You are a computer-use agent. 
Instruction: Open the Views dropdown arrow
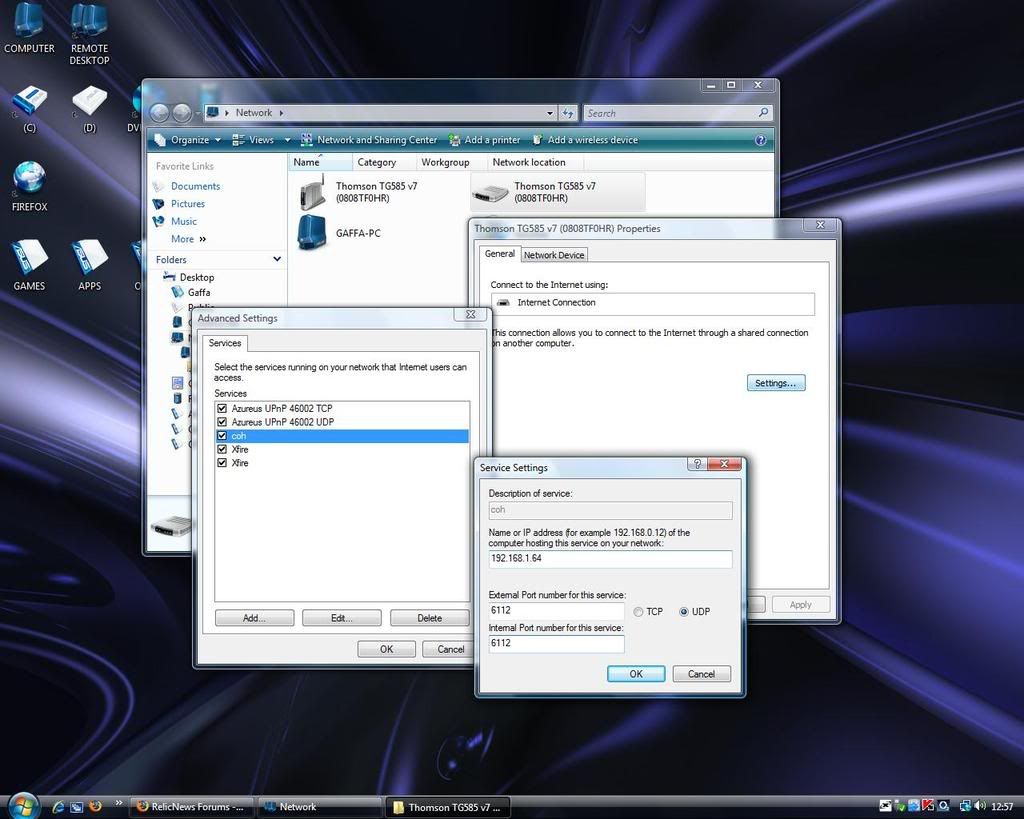click(287, 140)
